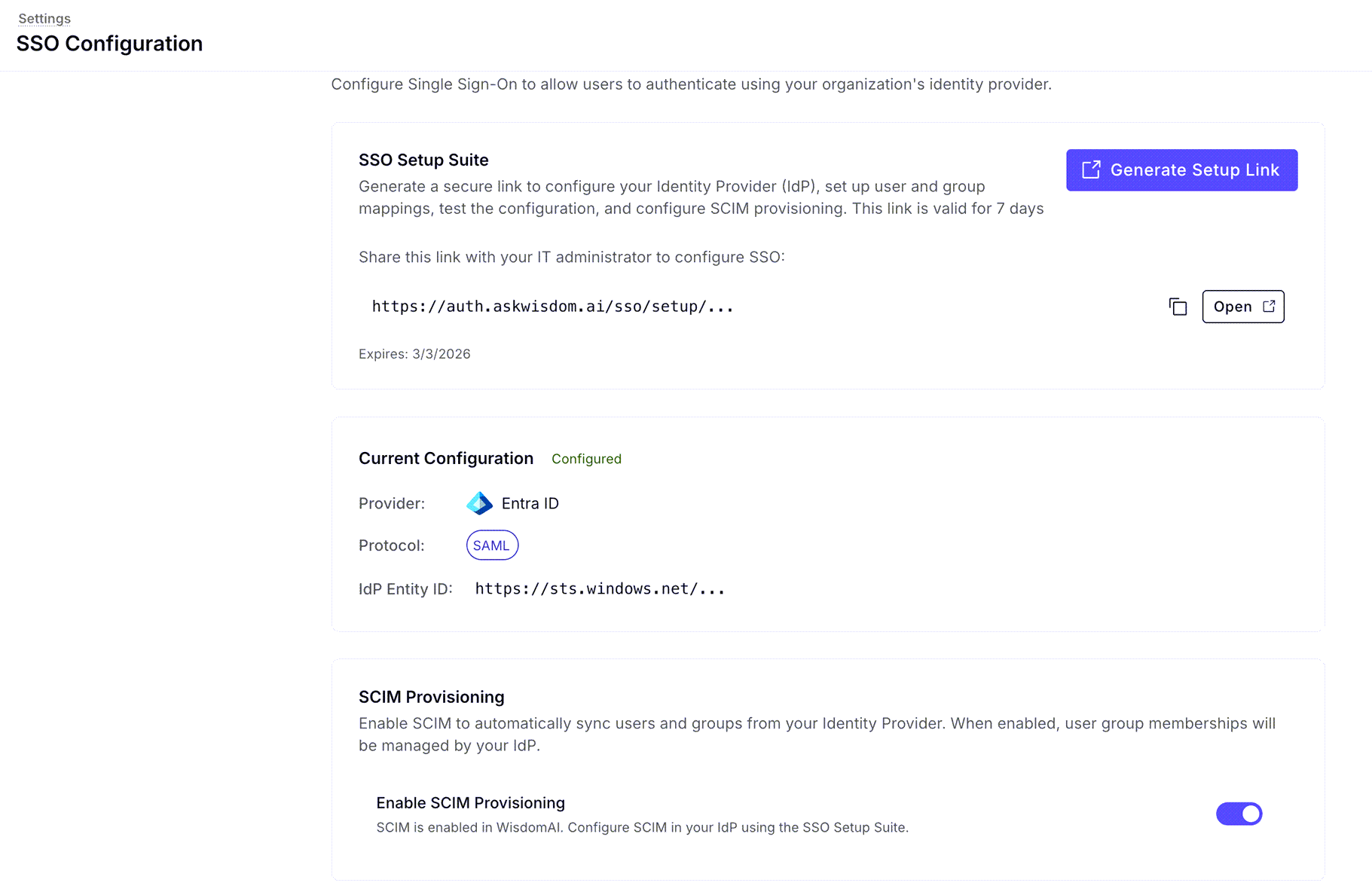Viewport: 1372px width, 895px height.
Task: Click the auth.askwisdom.ai setup link text
Action: coord(552,306)
